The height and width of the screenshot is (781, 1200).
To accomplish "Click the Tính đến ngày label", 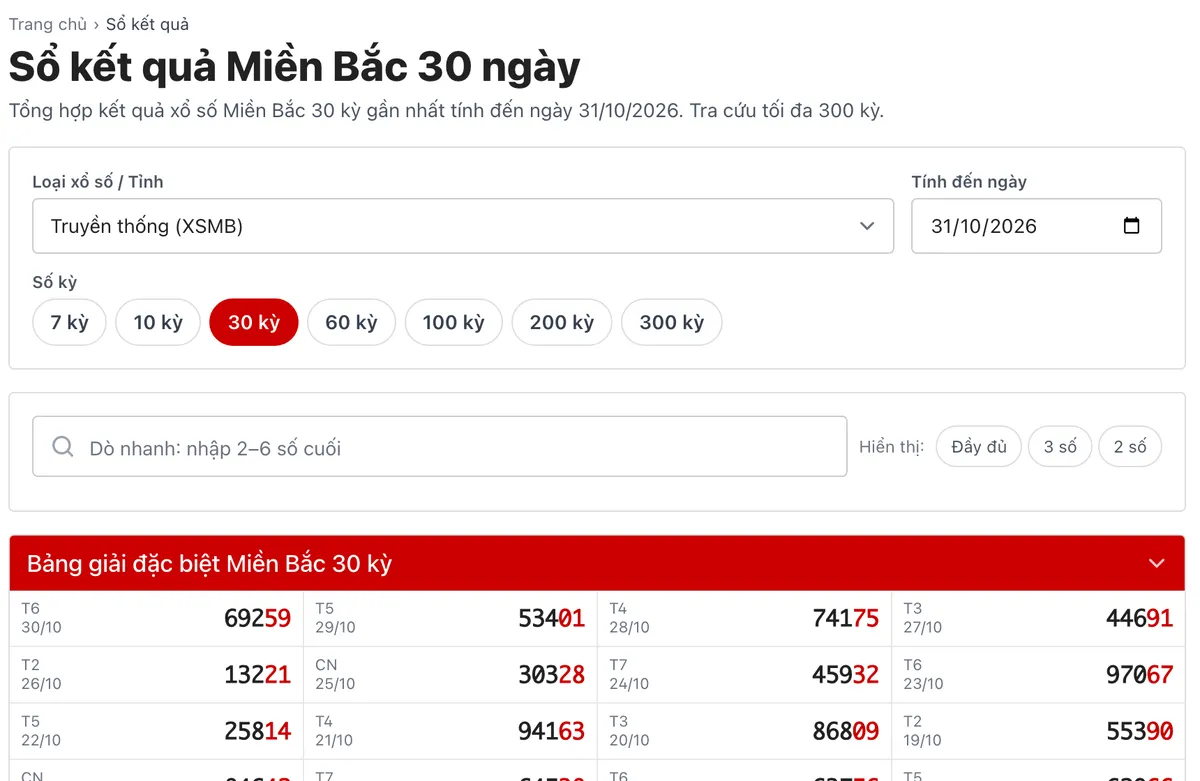I will [969, 182].
